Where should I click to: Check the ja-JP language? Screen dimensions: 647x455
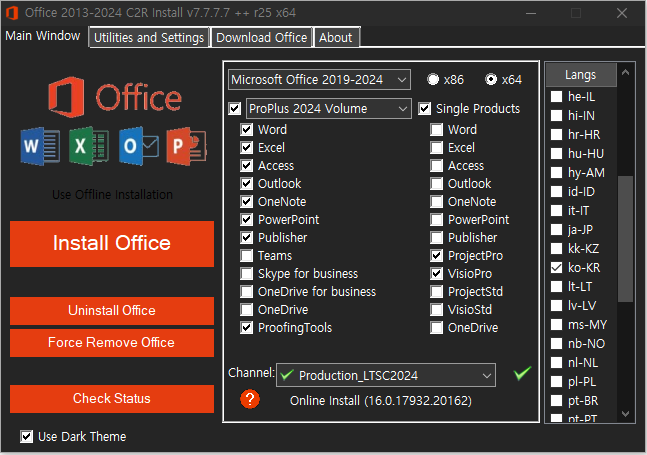[x=557, y=229]
